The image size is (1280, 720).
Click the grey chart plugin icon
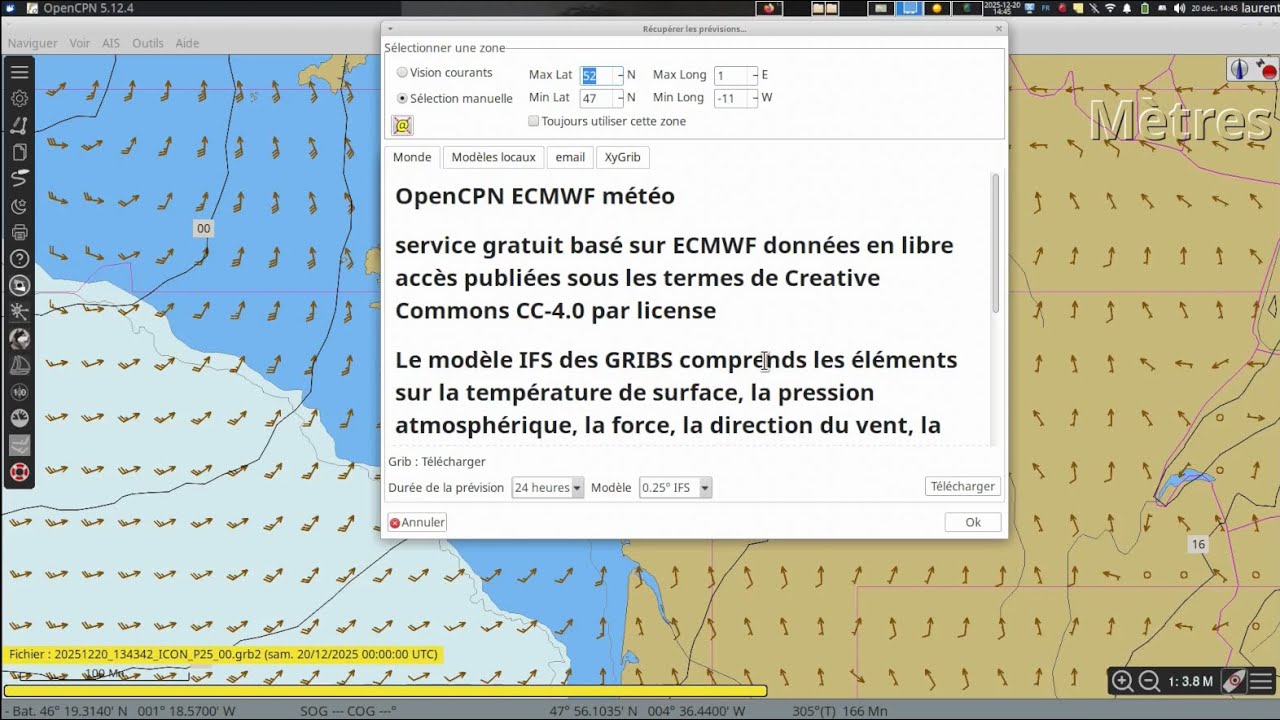click(19, 446)
